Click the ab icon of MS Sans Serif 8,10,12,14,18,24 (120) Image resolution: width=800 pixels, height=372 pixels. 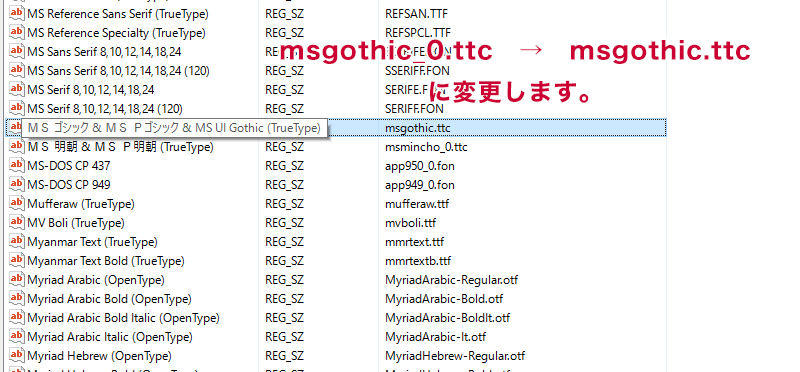17,70
